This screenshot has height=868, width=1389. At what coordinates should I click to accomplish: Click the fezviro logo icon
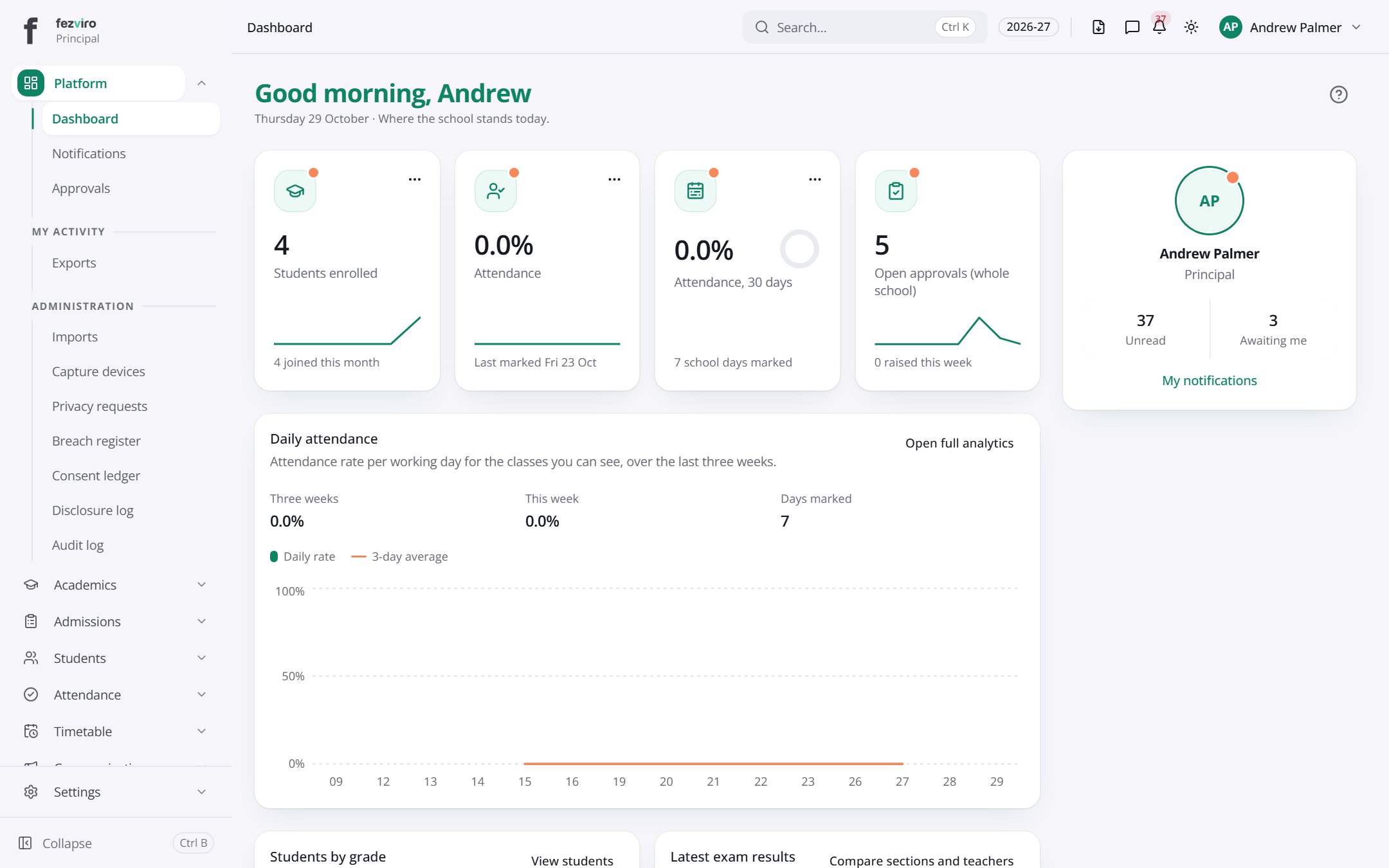(30, 30)
